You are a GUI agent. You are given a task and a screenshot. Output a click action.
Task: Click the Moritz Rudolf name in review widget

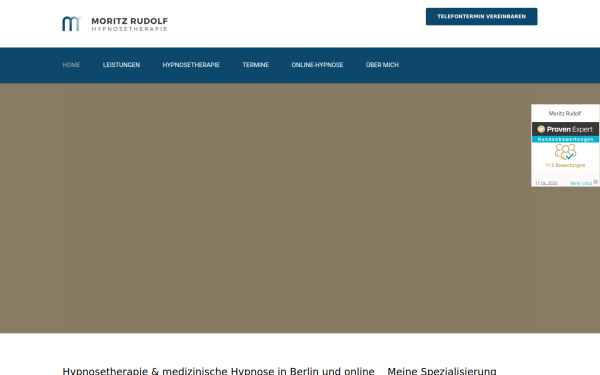[565, 113]
